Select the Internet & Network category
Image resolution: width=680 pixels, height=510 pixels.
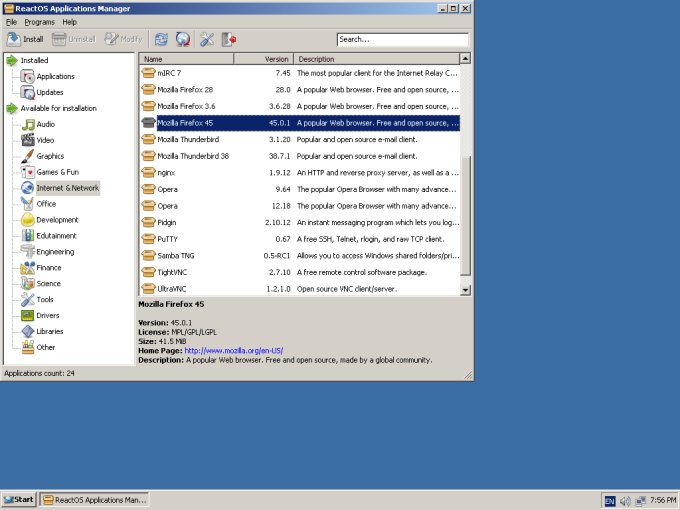(68, 188)
